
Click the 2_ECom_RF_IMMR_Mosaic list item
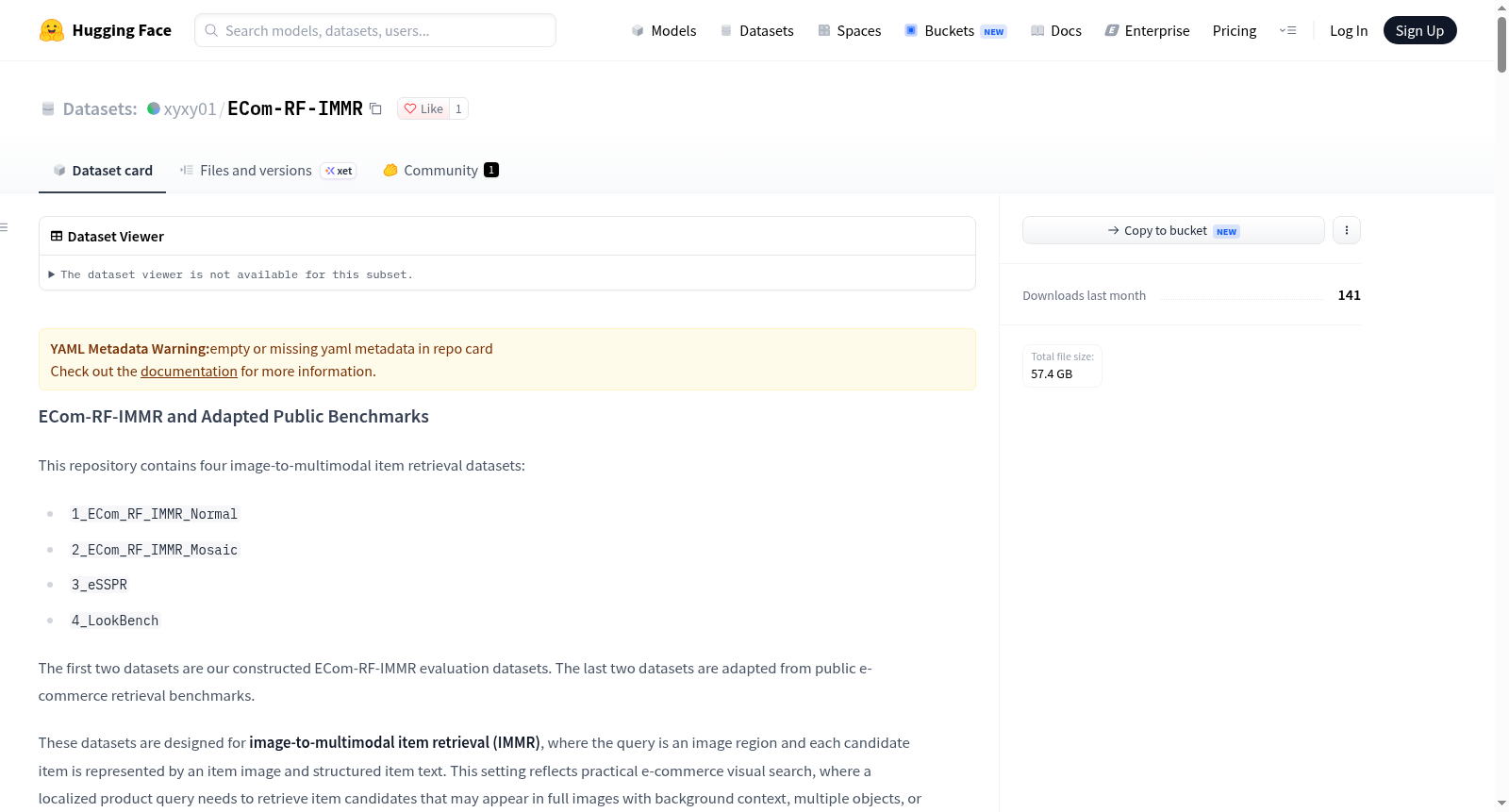click(155, 550)
